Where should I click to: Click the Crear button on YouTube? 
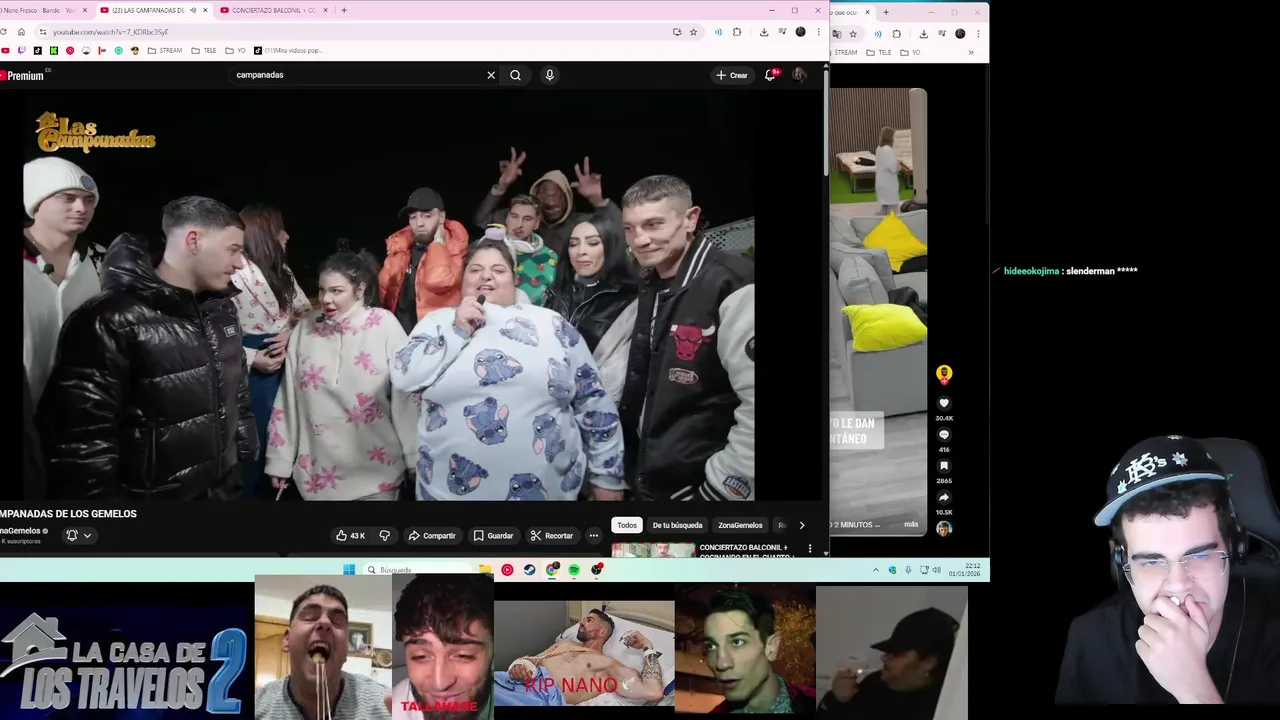click(x=732, y=75)
